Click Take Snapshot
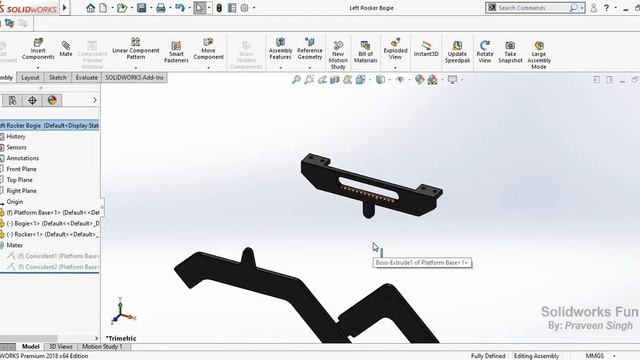Viewport: 640px width, 360px height. [510, 52]
